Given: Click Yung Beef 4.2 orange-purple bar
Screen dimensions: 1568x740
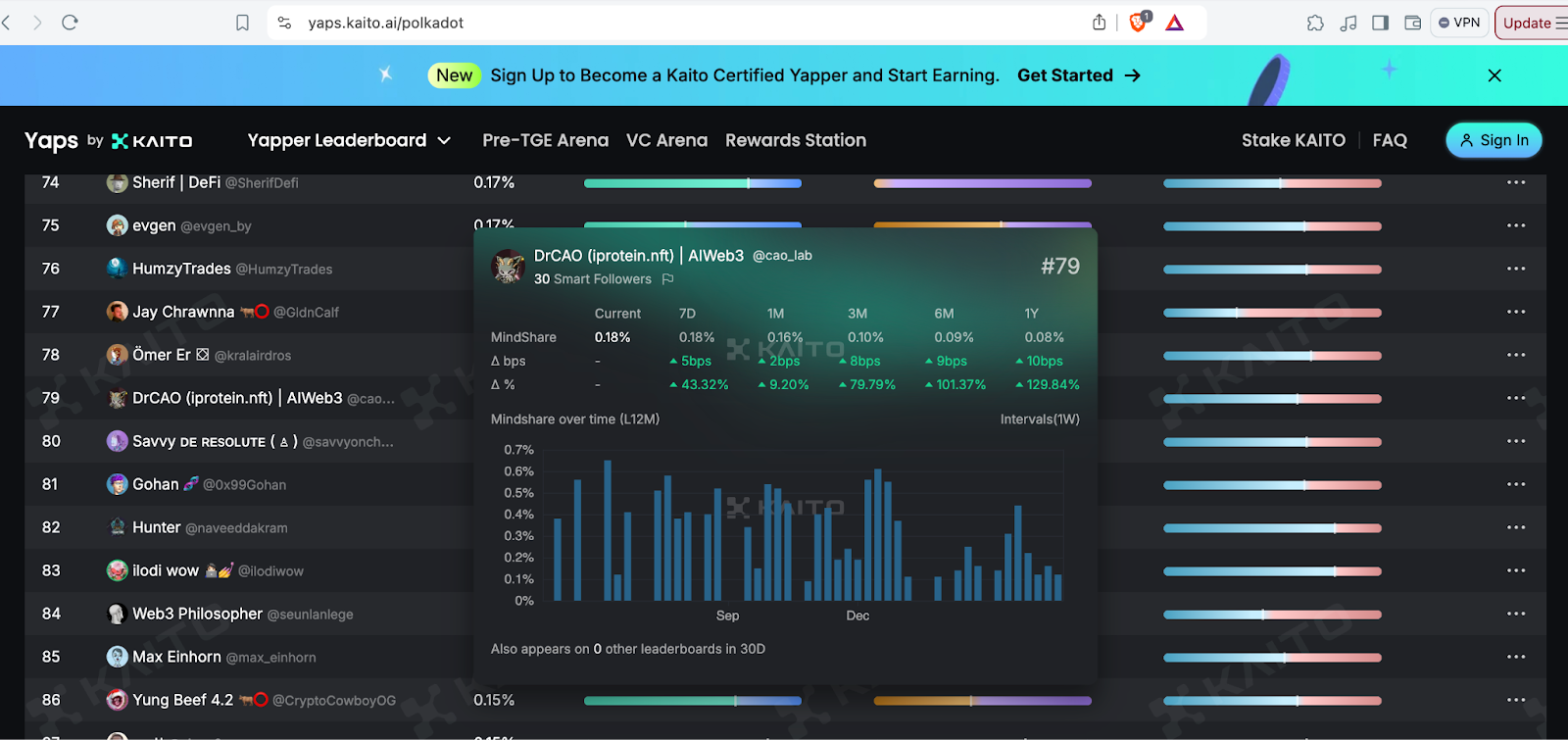Looking at the screenshot, I should point(982,701).
